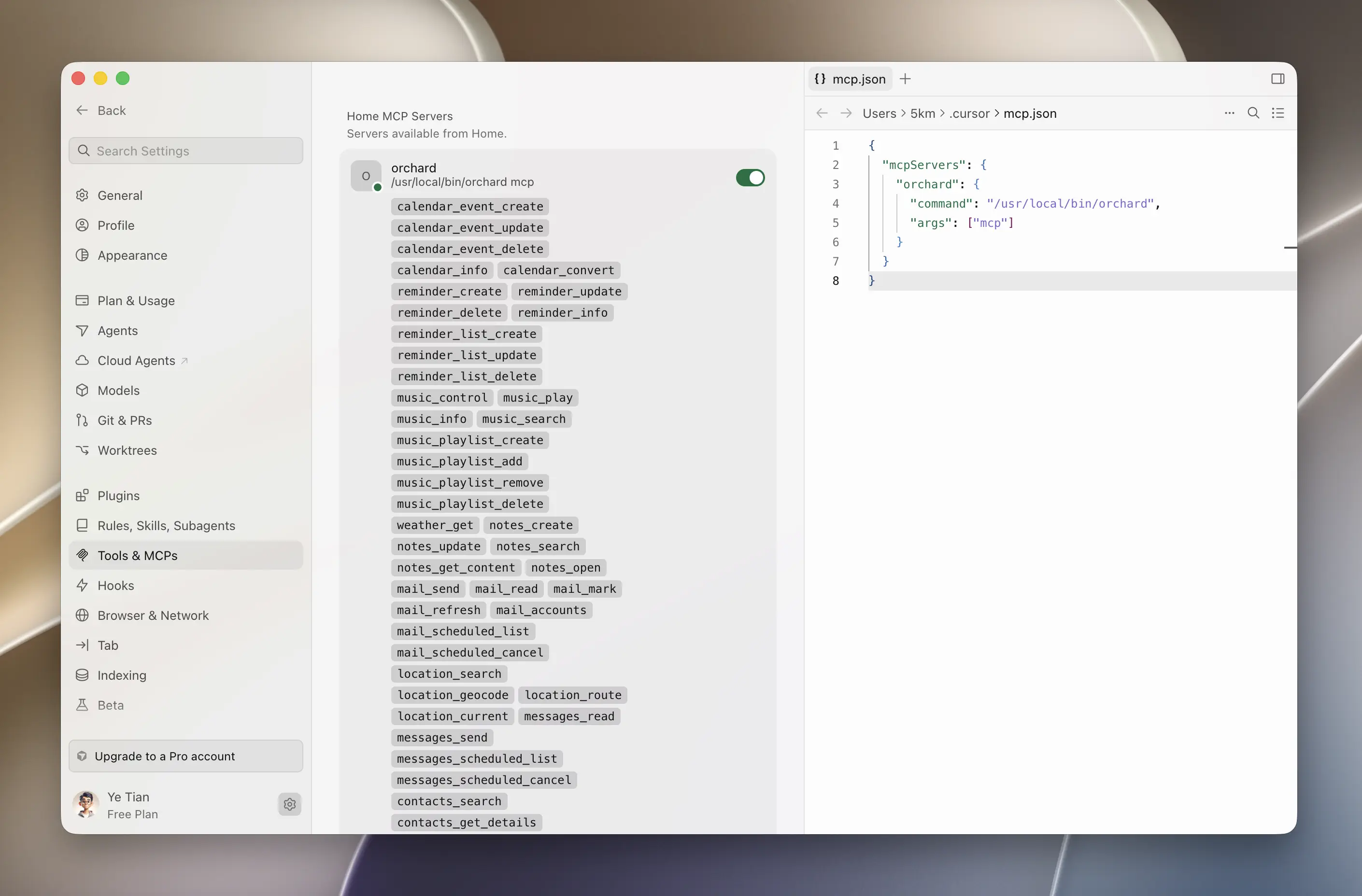1362x896 pixels.
Task: Click the new tab plus icon
Action: click(x=905, y=79)
